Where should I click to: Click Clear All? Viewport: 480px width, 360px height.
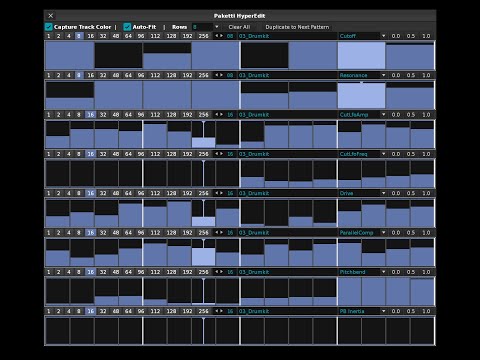pos(239,27)
